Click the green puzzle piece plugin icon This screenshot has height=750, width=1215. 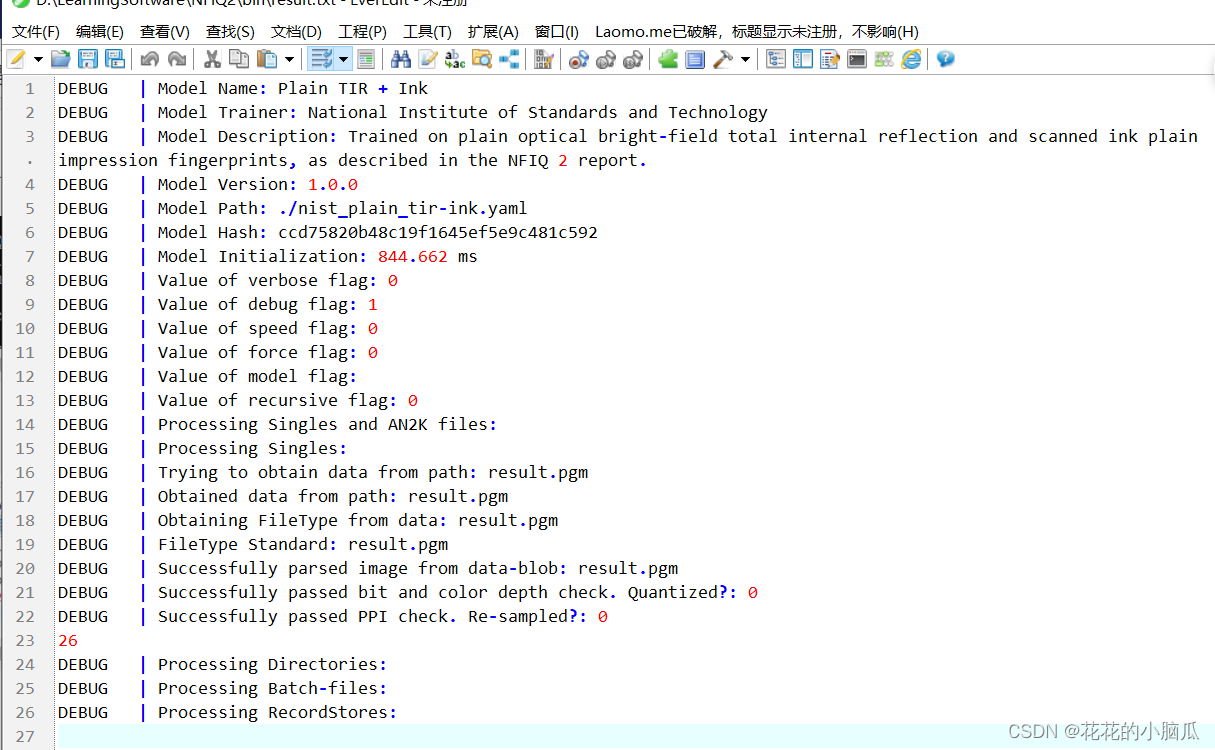tap(668, 59)
